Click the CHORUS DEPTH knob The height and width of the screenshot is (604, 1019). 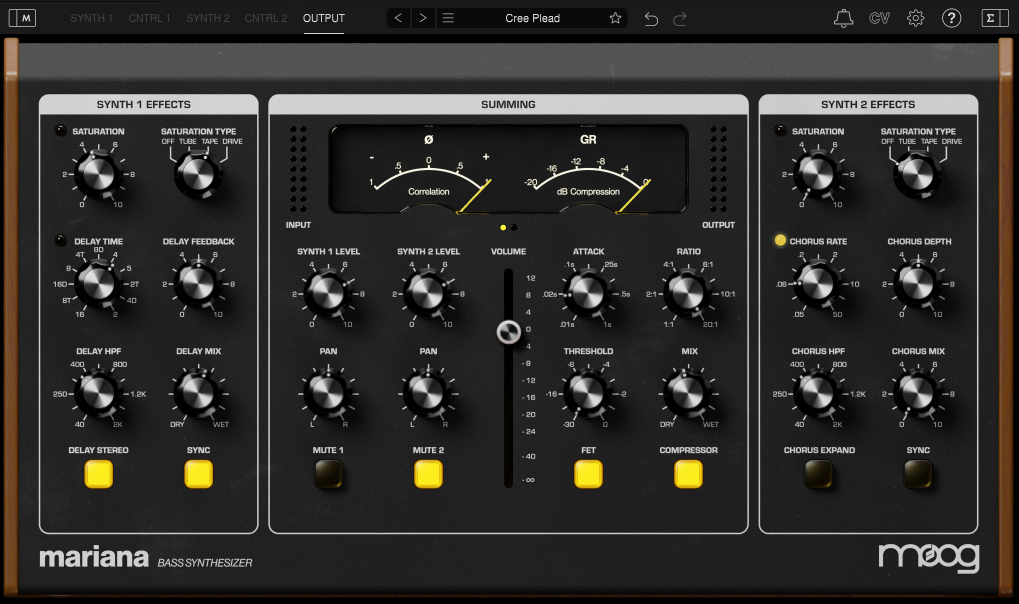[918, 284]
